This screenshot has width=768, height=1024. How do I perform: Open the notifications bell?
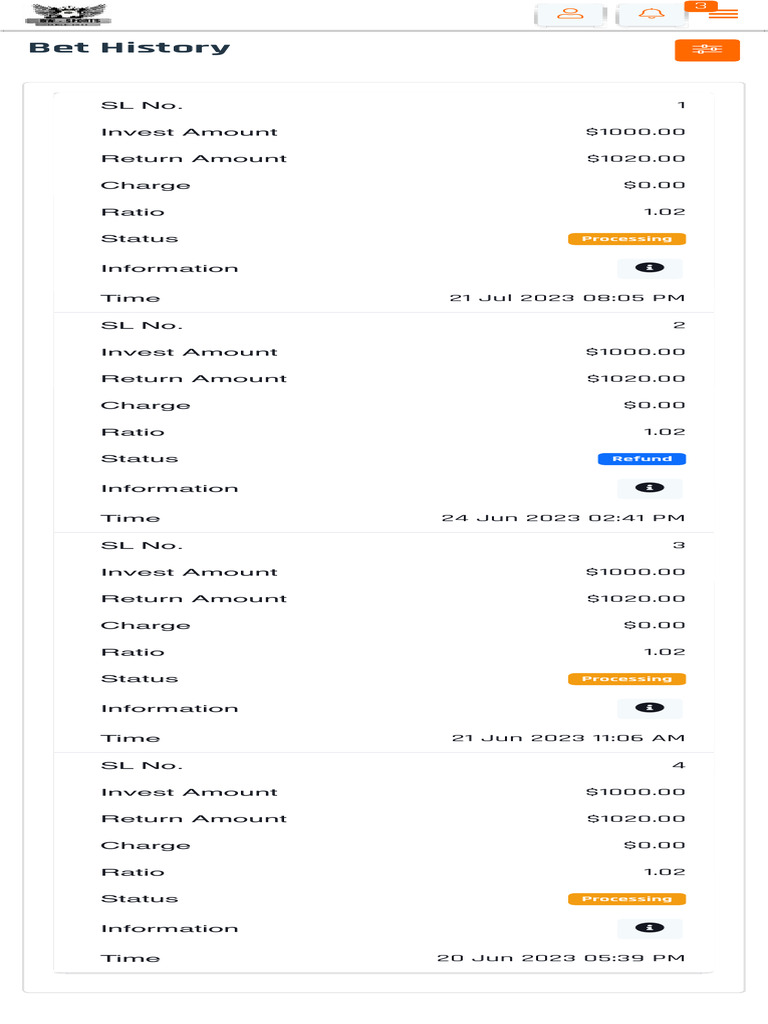(x=651, y=15)
